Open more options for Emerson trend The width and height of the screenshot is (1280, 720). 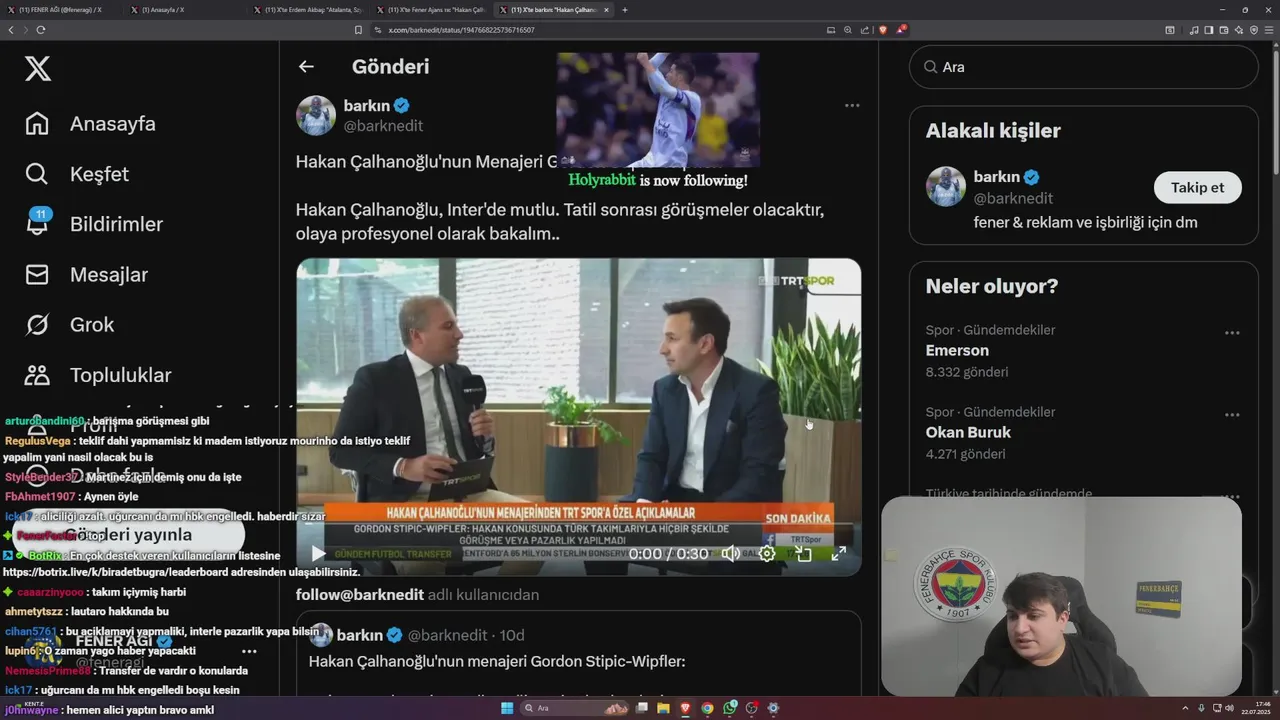(1232, 333)
